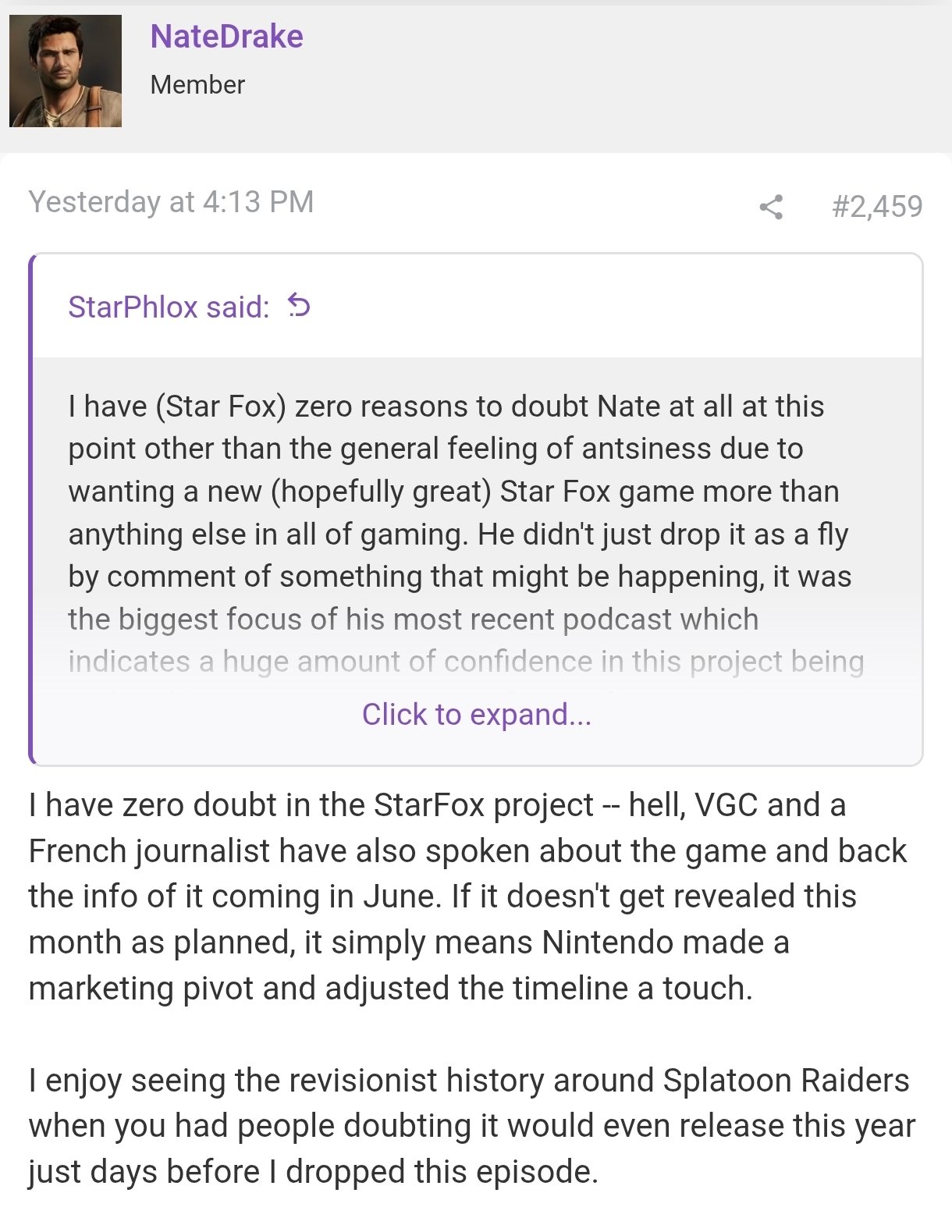Viewport: 952px width, 1232px height.
Task: Click the empty quote header right of StarPhlox said
Action: 609,307
